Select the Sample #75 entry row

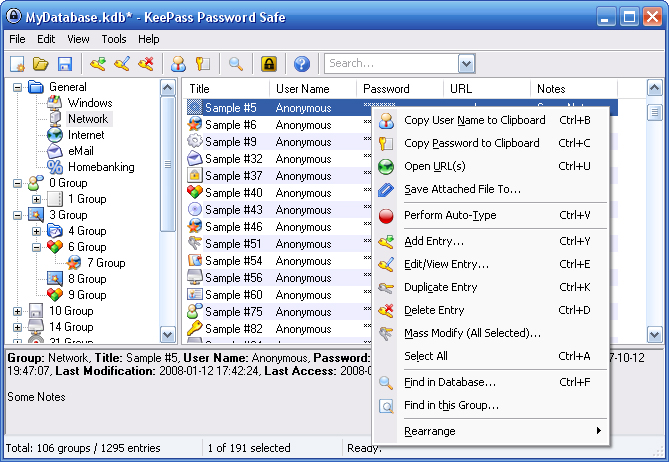click(x=280, y=312)
